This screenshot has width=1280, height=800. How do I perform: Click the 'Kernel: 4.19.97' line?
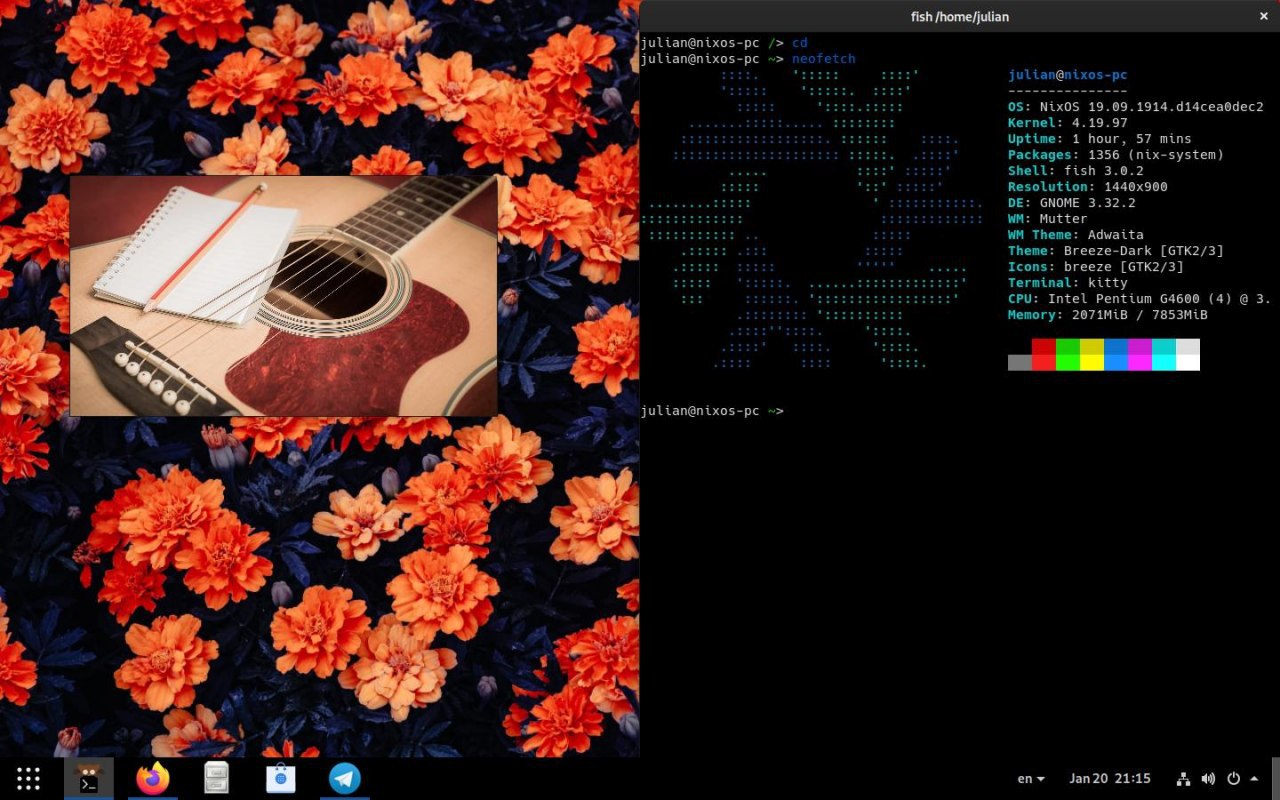click(x=1068, y=123)
